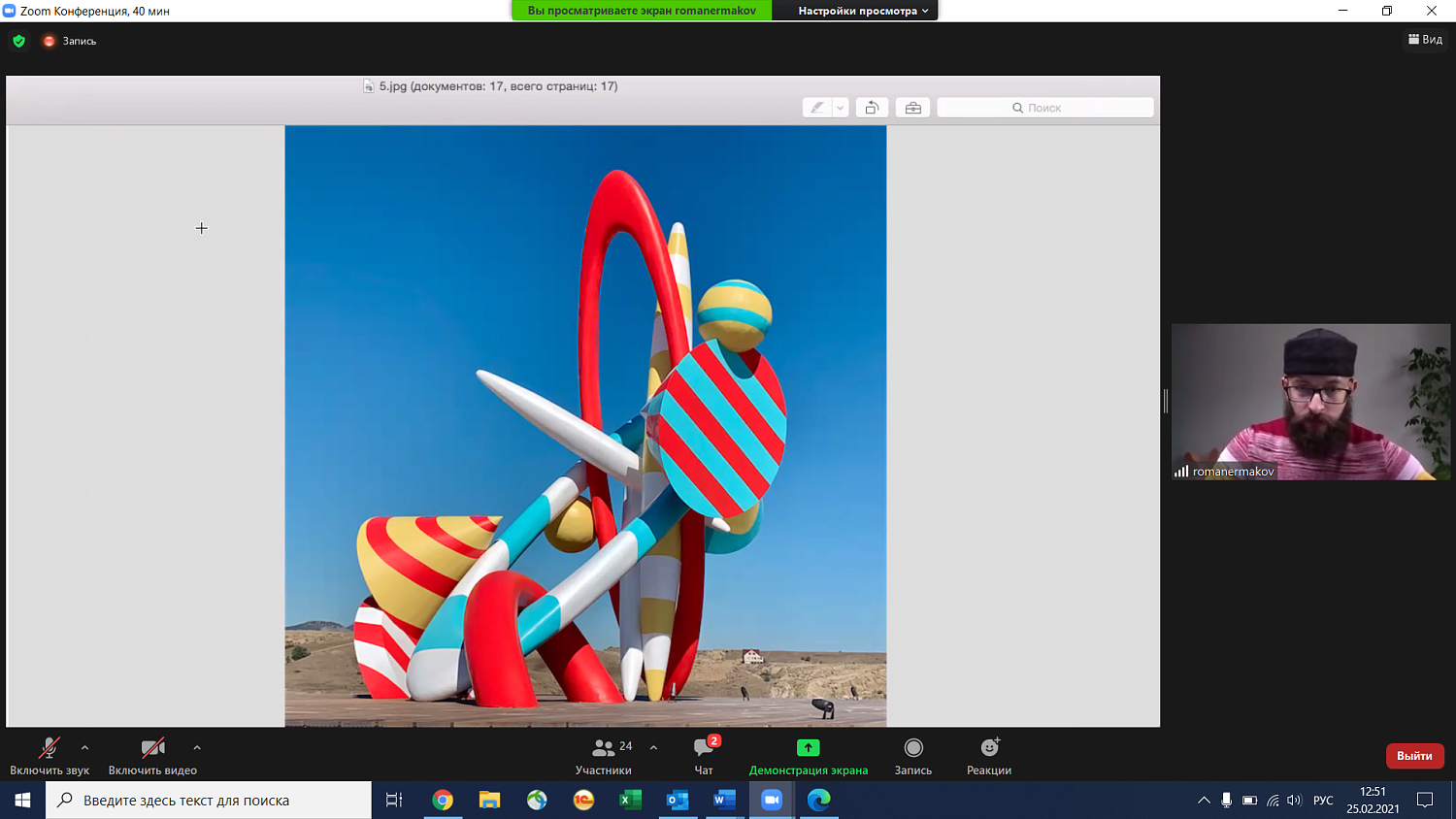Expand the markup pen dropdown arrow
The height and width of the screenshot is (819, 1456).
click(x=841, y=108)
